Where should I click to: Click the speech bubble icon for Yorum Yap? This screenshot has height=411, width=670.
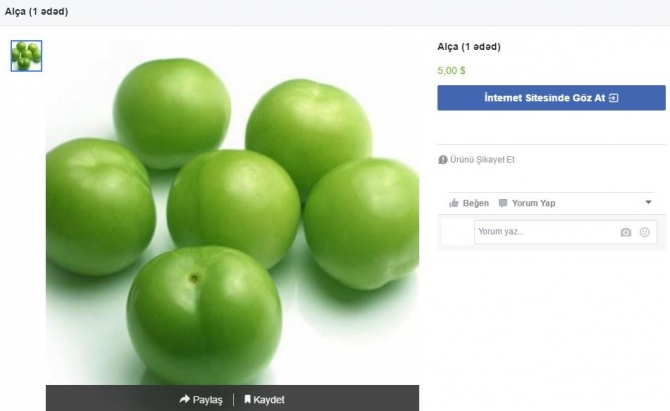(x=503, y=203)
